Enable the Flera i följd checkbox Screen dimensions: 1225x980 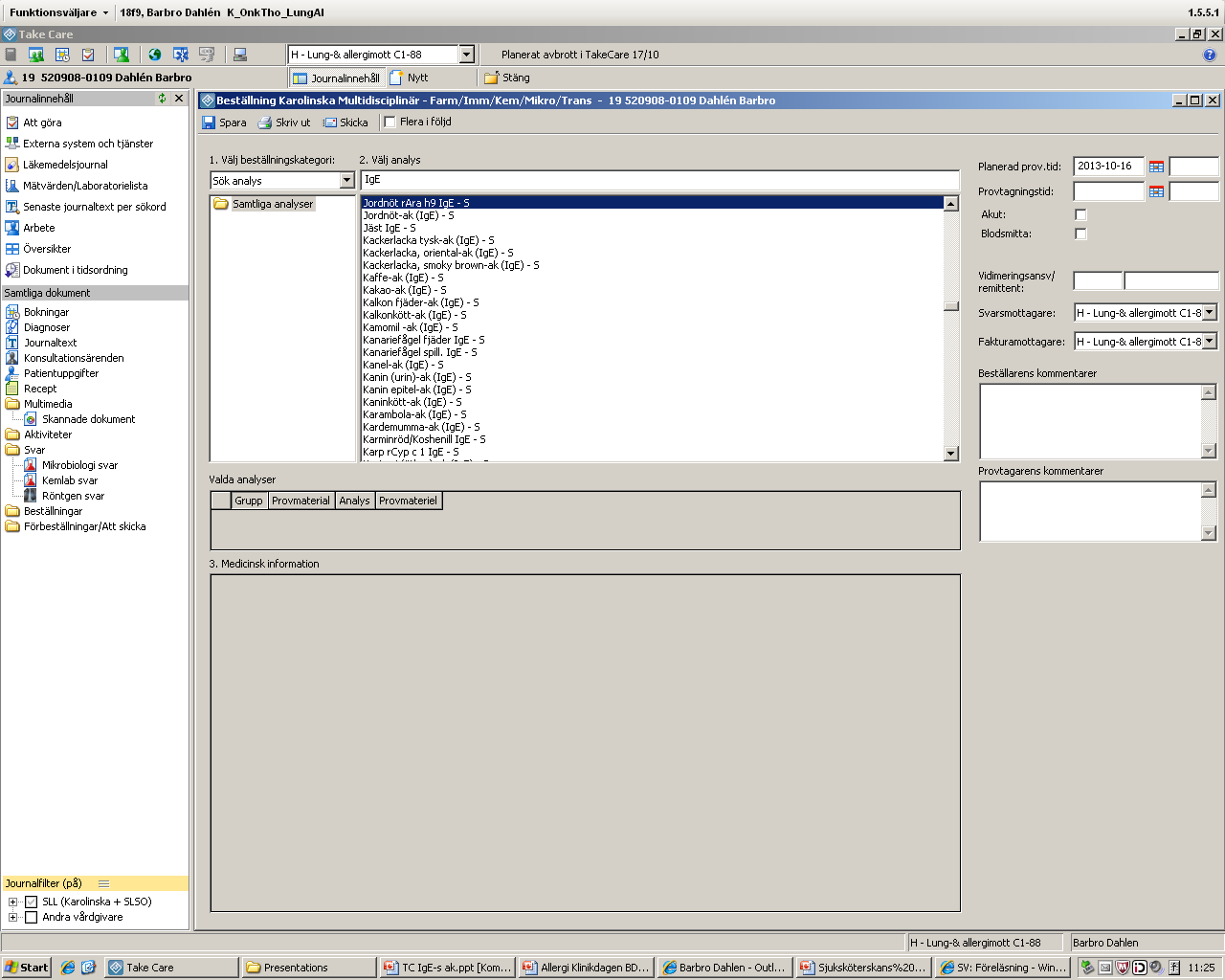[x=390, y=122]
